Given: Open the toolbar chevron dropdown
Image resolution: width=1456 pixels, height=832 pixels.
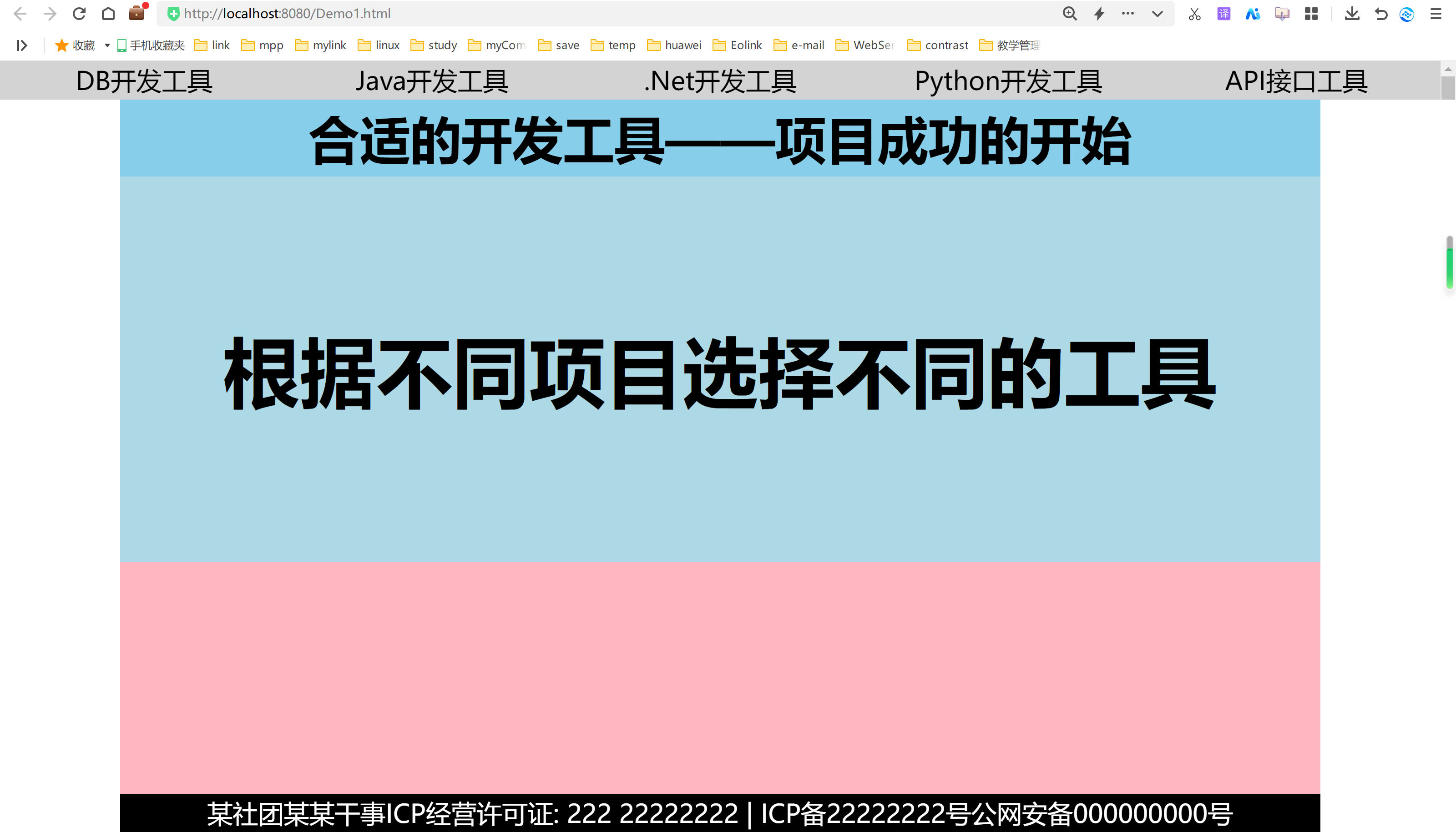Looking at the screenshot, I should (x=1157, y=13).
